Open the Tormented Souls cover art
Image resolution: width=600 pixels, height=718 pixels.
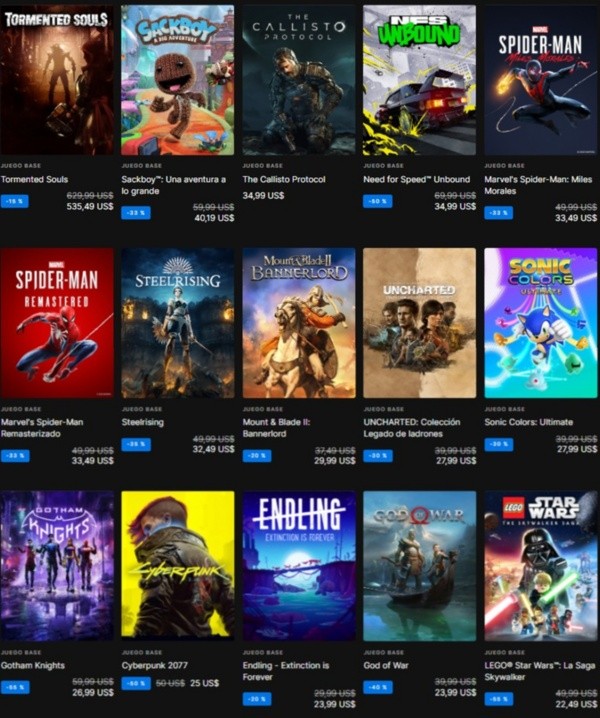[57, 80]
